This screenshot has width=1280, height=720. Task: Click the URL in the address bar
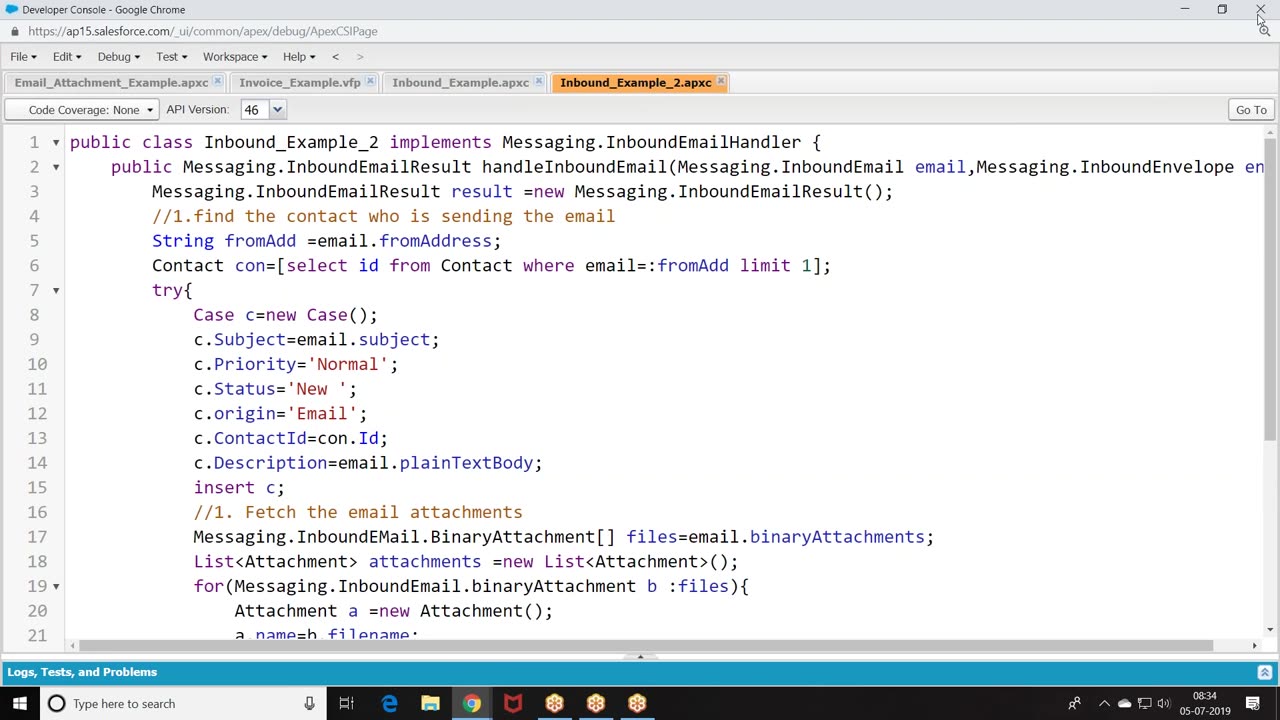click(203, 31)
